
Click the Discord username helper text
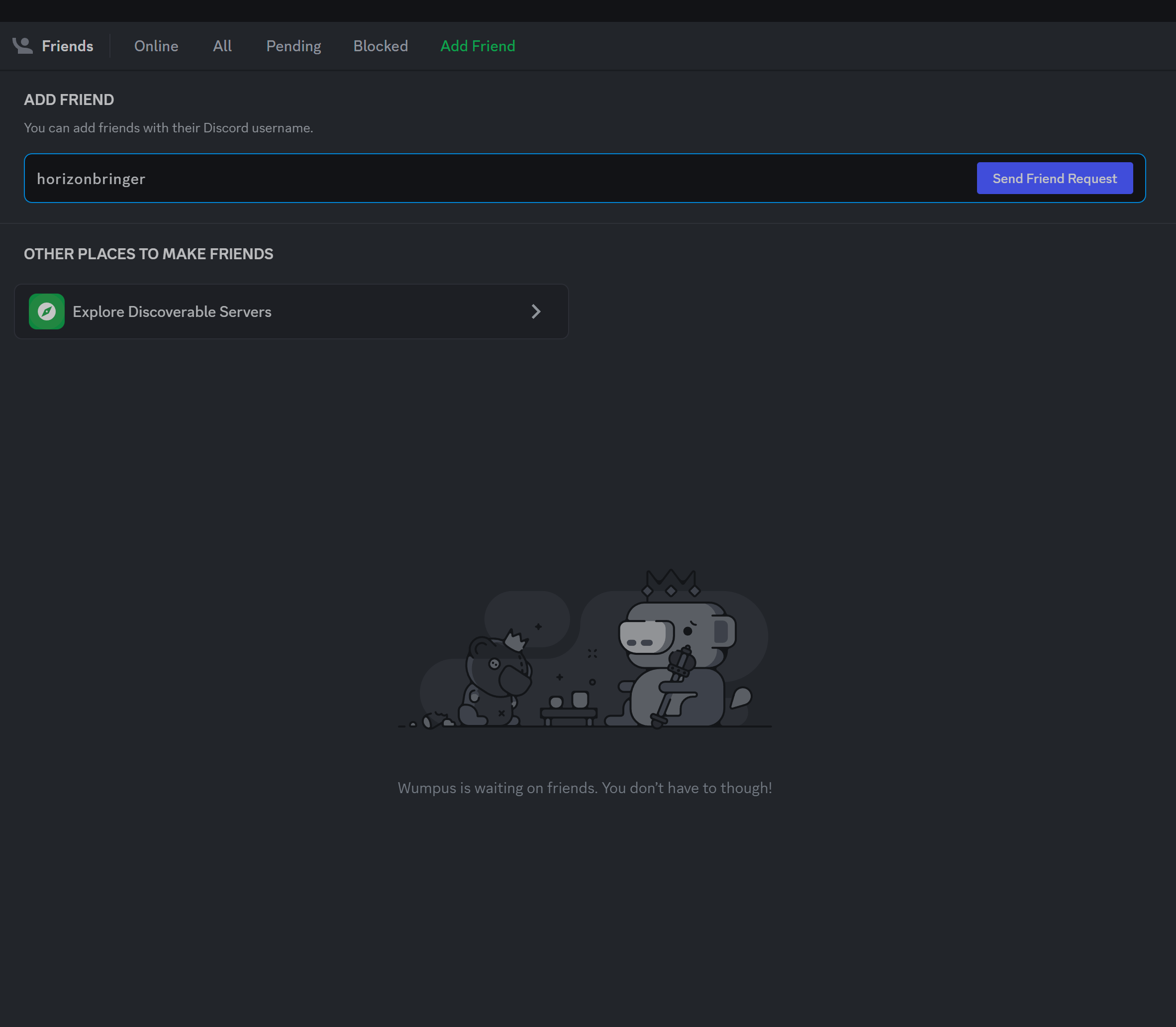[x=169, y=128]
